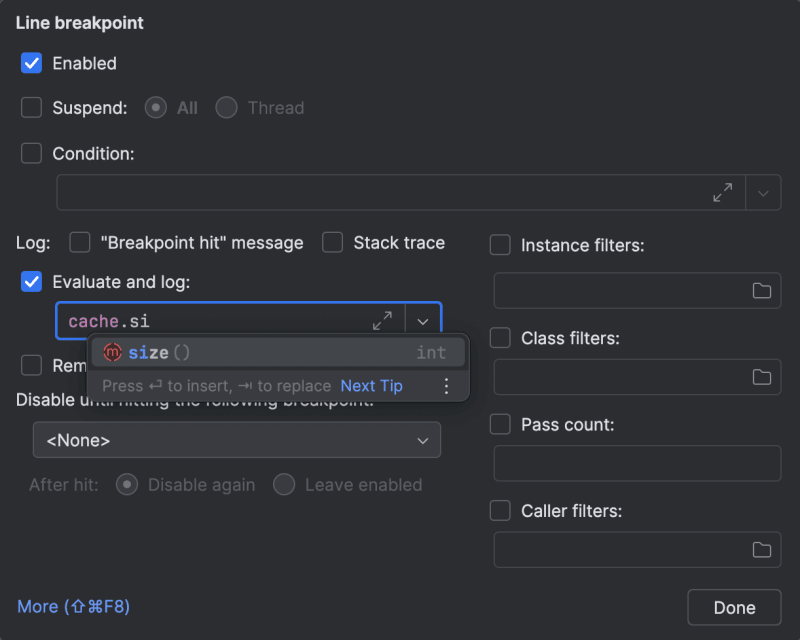This screenshot has width=800, height=640.
Task: Click the Next Tip link
Action: (371, 386)
